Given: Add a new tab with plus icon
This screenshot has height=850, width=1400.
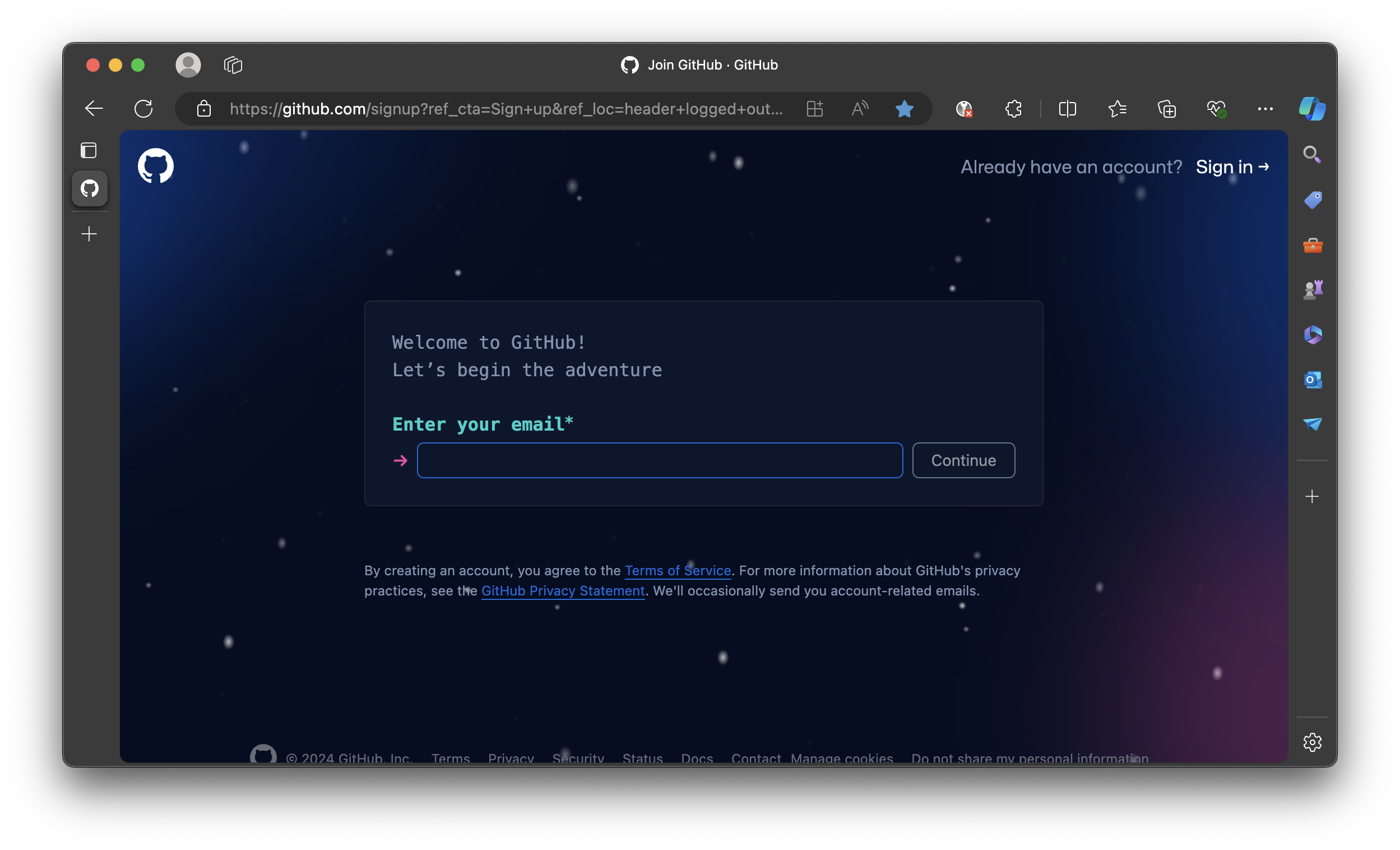Looking at the screenshot, I should 89,234.
